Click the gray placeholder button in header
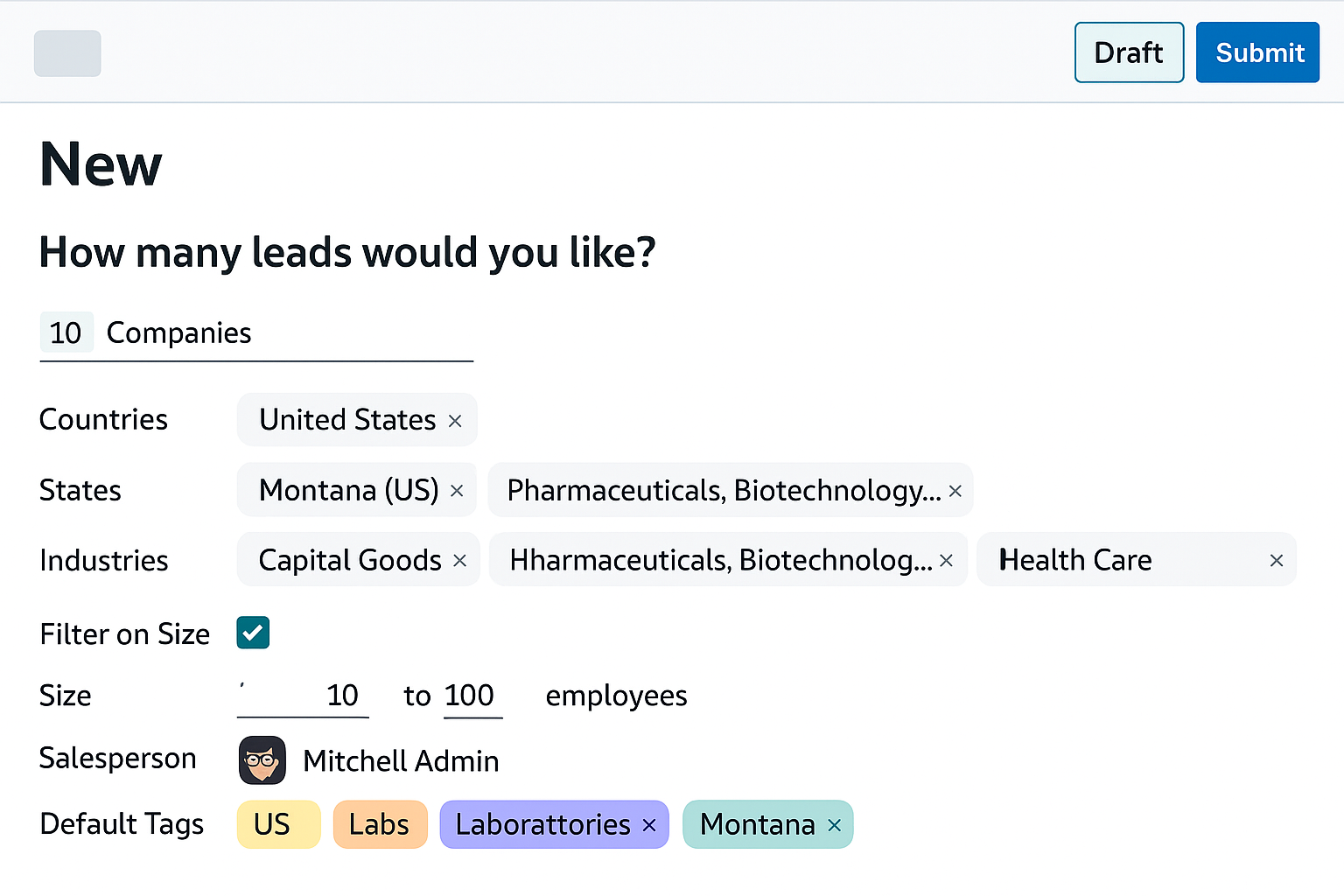Image resolution: width=1344 pixels, height=896 pixels. (67, 53)
